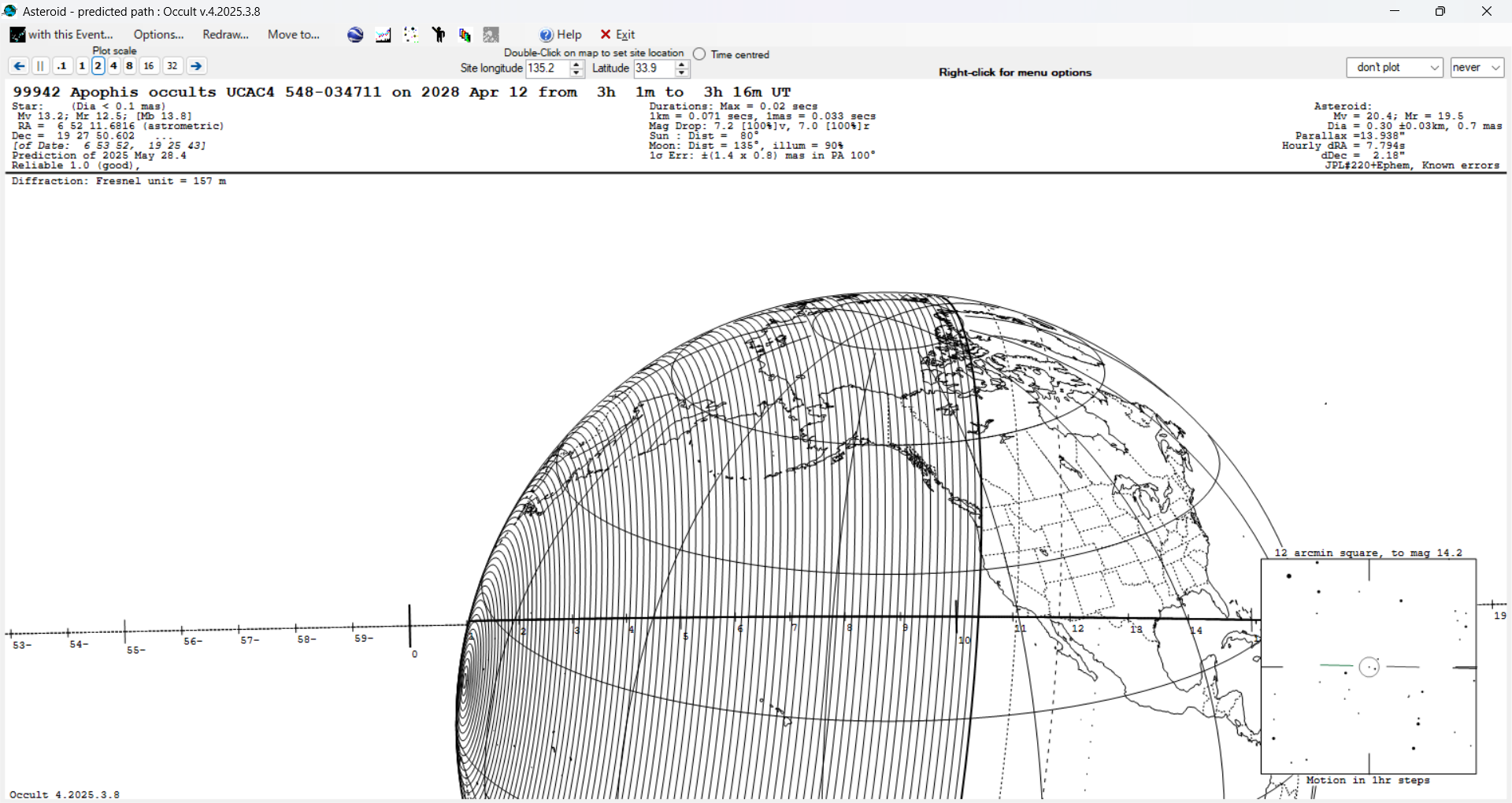Screen dimensions: 1512x803
Task: Click 'JPL#220+Ephem, Known errors' text
Action: 1412,165
